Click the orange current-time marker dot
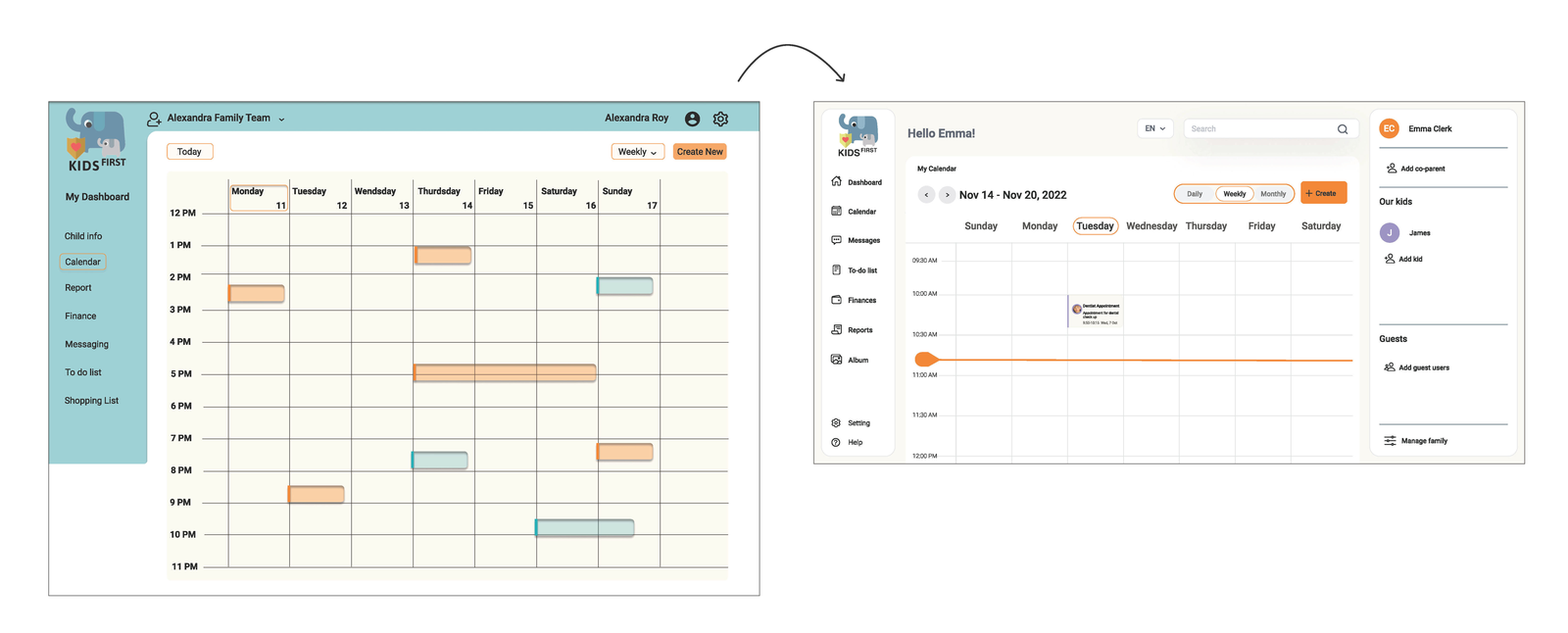Image resolution: width=1568 pixels, height=633 pixels. 925,360
